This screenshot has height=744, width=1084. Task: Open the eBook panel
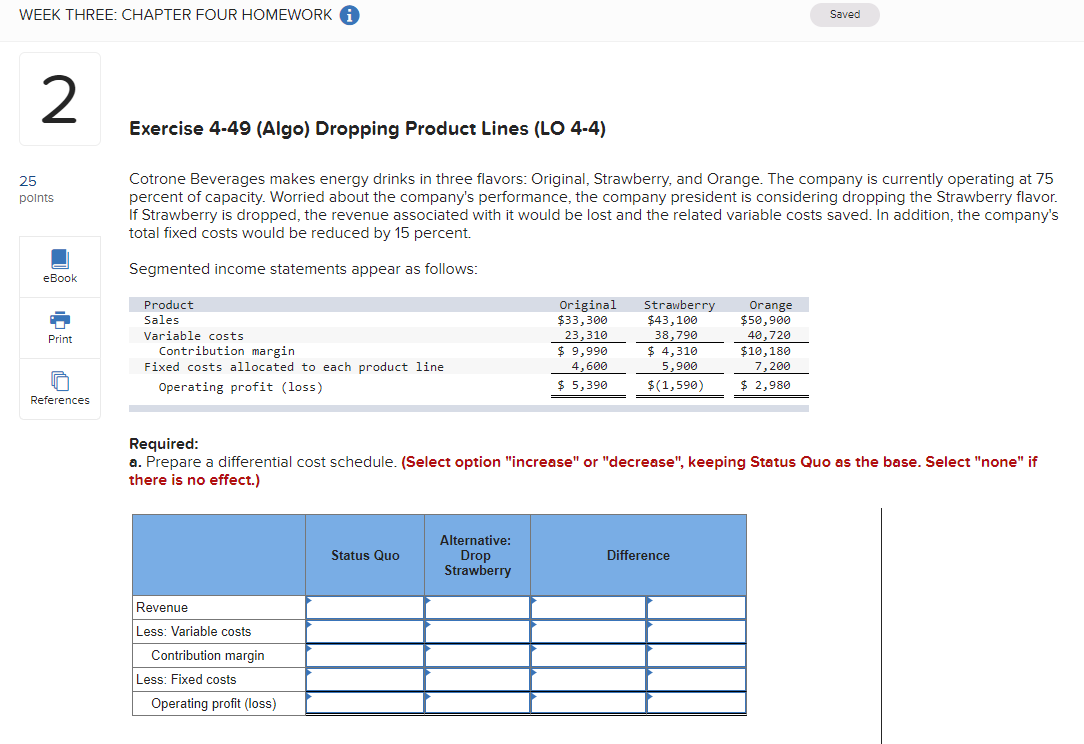[x=59, y=266]
